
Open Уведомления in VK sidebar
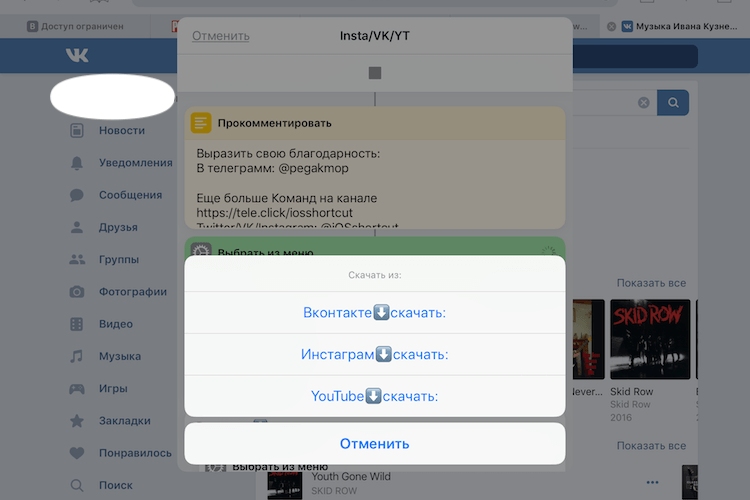point(135,163)
